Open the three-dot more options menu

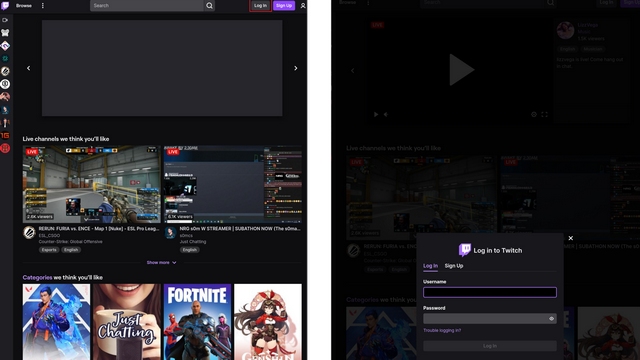pos(43,6)
